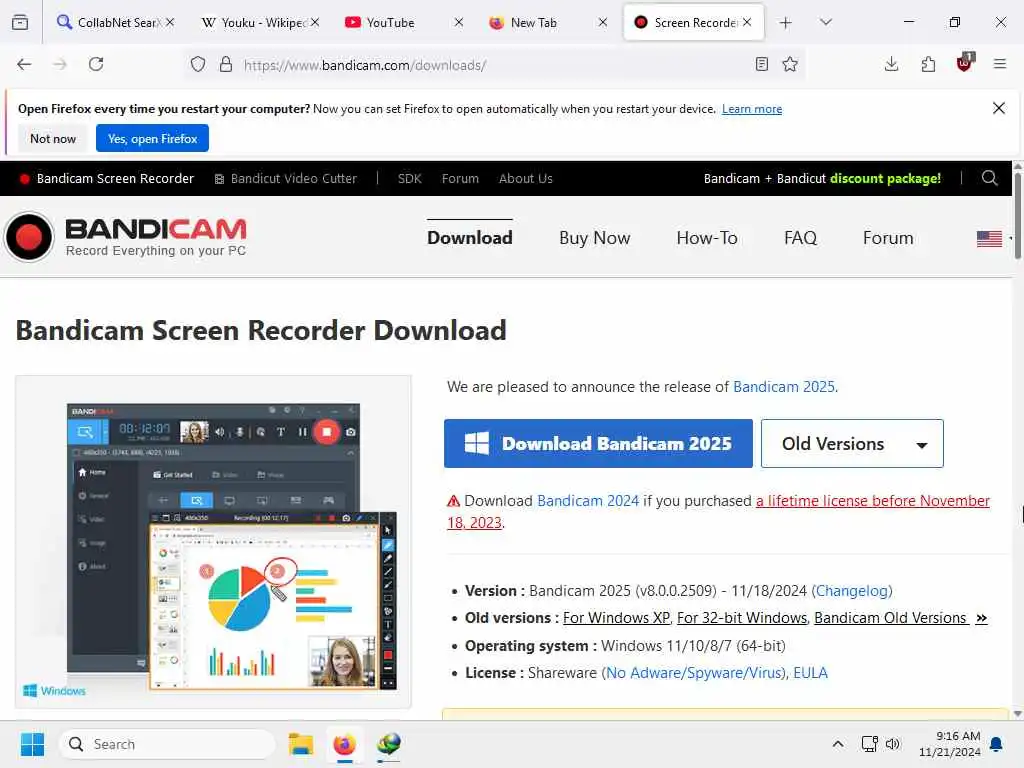The height and width of the screenshot is (768, 1024).
Task: Click the page vertical scrollbar thumb
Action: click(1017, 216)
